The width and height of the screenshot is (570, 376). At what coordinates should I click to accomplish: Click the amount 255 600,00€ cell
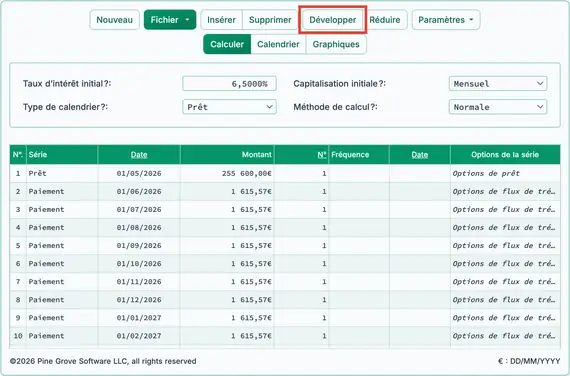[227, 173]
